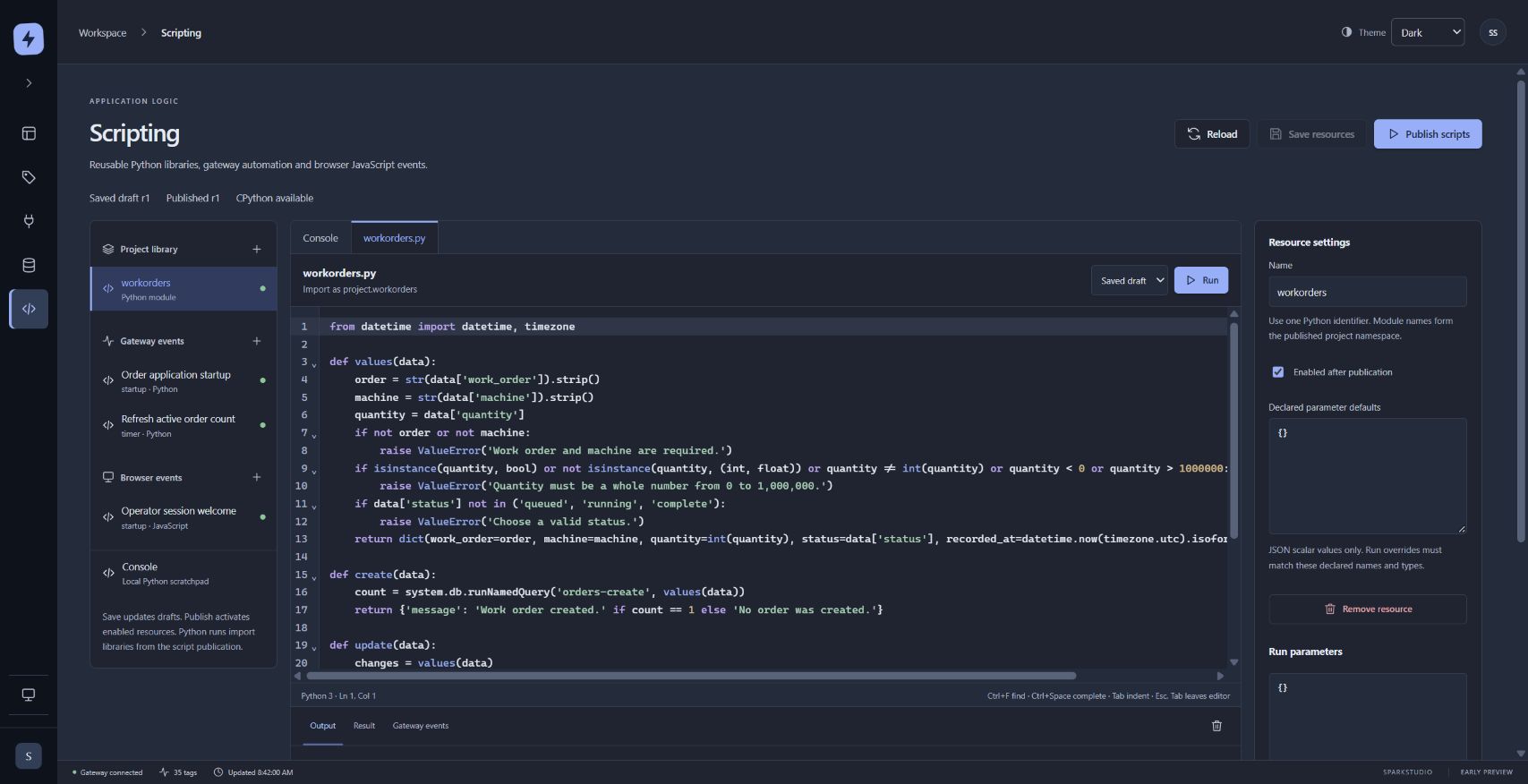The width and height of the screenshot is (1528, 784).
Task: Open the plug connections icon in sidebar
Action: pyautogui.click(x=29, y=221)
